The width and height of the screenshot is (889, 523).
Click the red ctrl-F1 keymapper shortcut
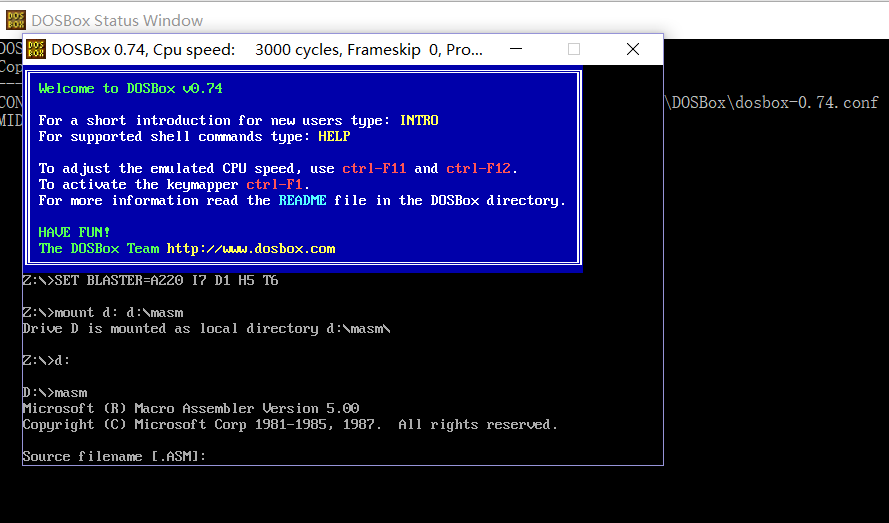click(x=274, y=184)
